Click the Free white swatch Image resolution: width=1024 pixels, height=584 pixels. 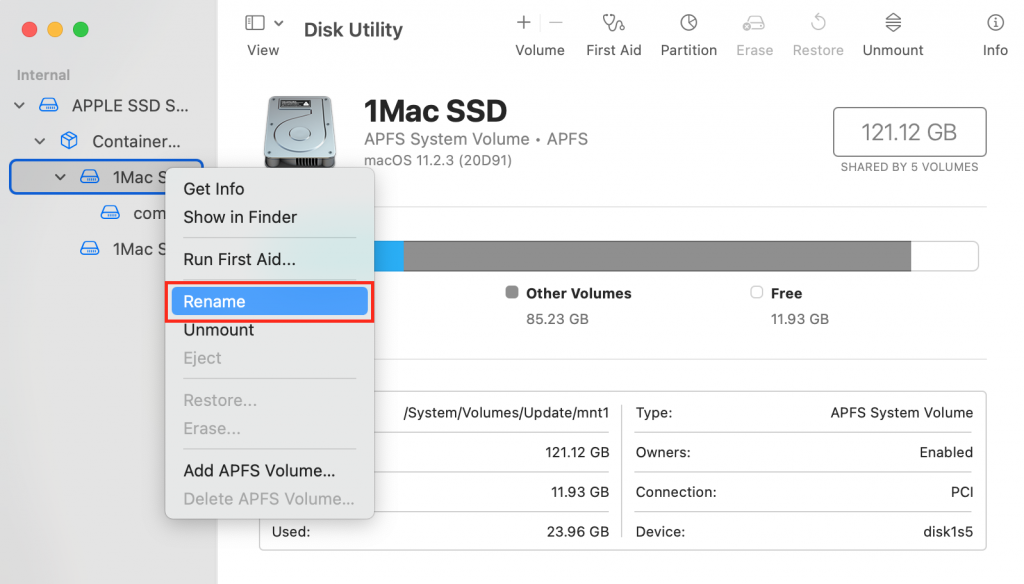[756, 292]
